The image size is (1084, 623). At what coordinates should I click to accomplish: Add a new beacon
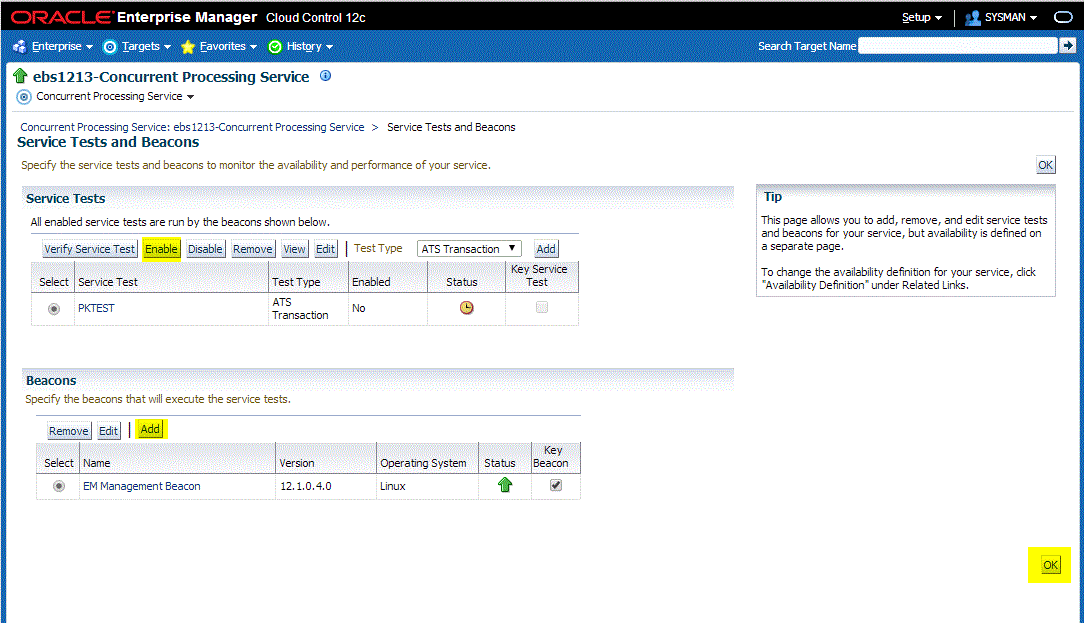150,429
